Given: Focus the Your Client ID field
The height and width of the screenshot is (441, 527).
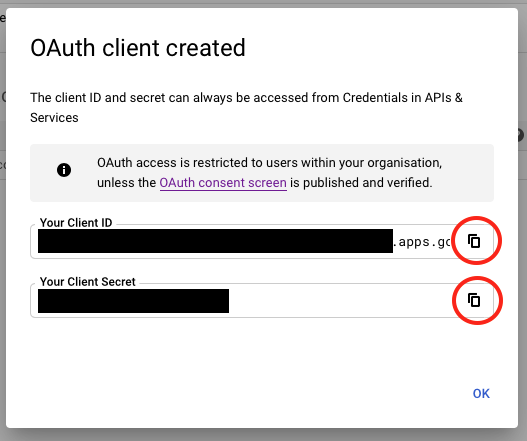Looking at the screenshot, I should [262, 241].
